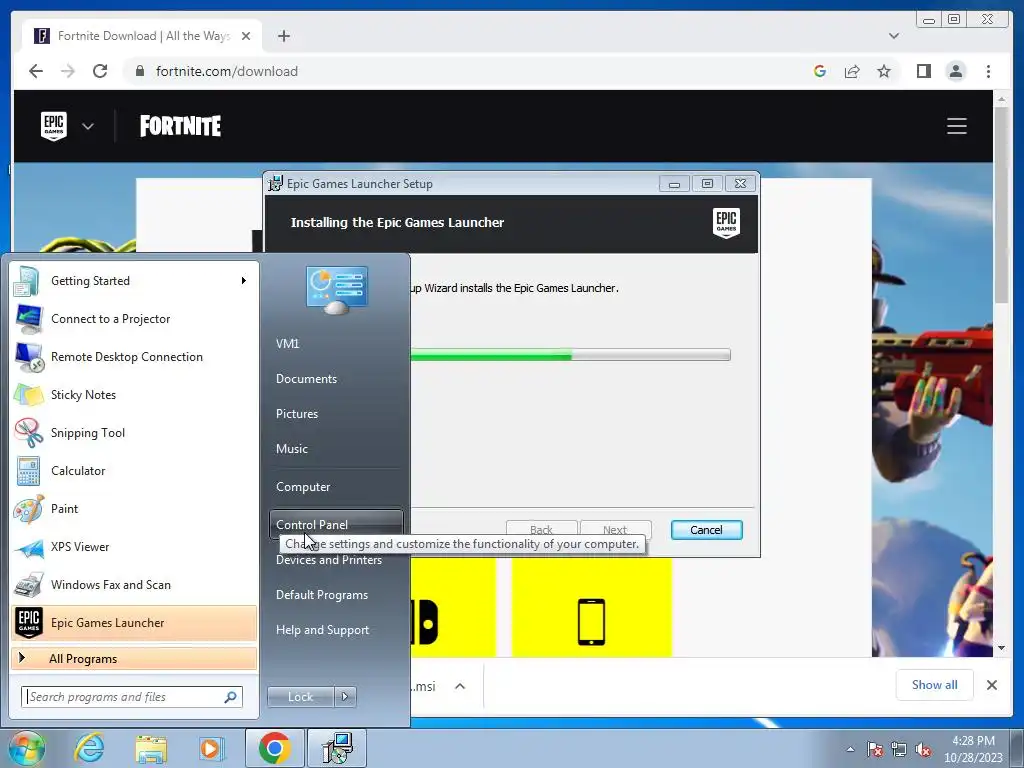
Task: Open Windows Fax and Scan
Action: click(134, 584)
